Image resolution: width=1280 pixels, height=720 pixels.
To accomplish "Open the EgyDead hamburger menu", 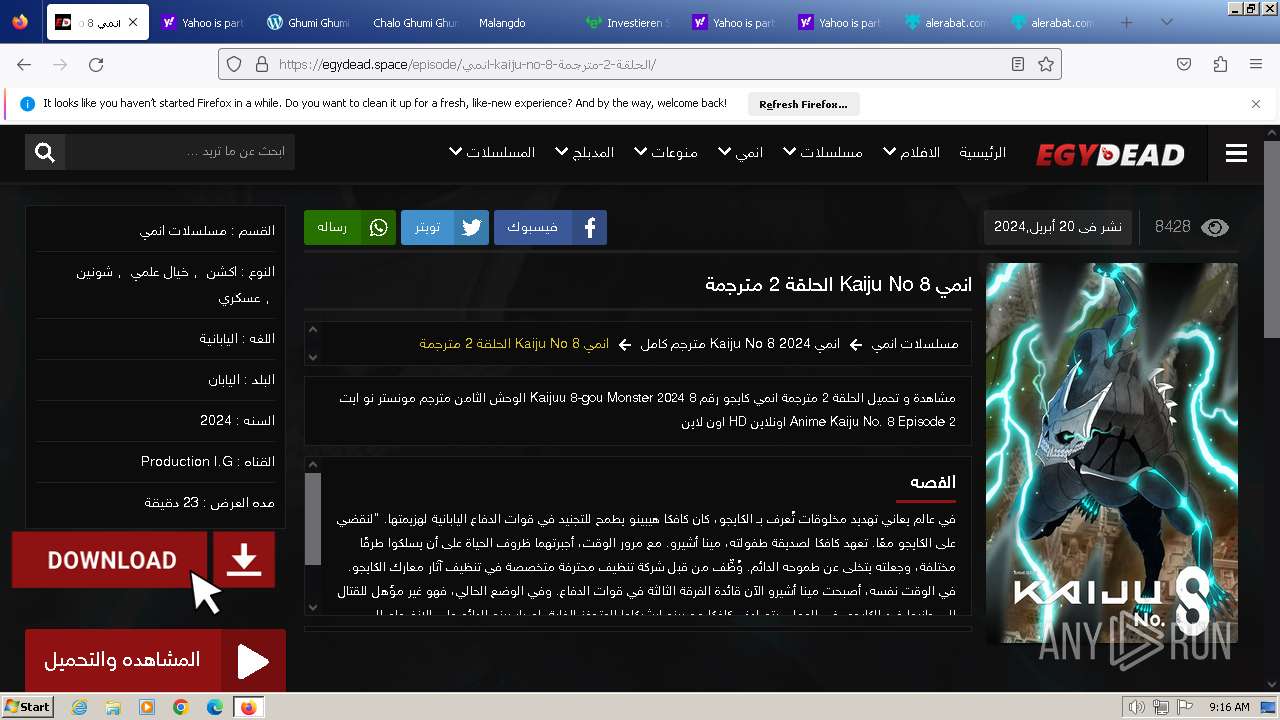I will (x=1236, y=153).
